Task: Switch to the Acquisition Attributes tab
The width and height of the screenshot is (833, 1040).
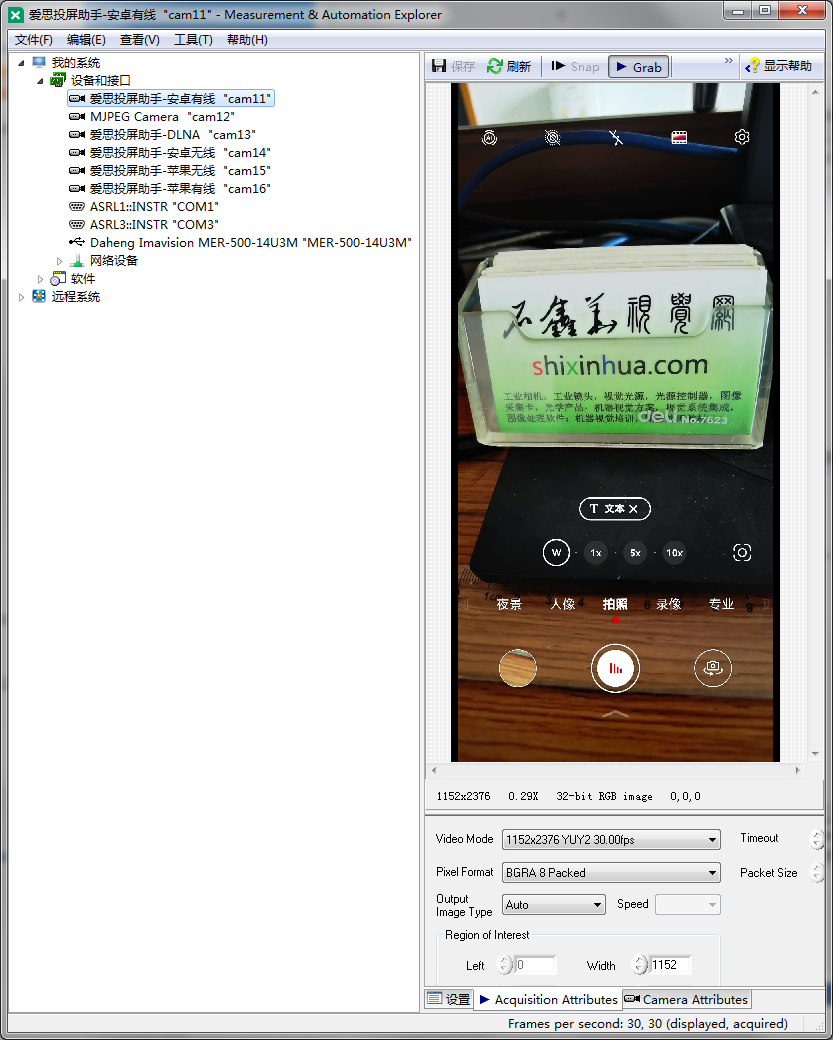Action: [548, 1000]
